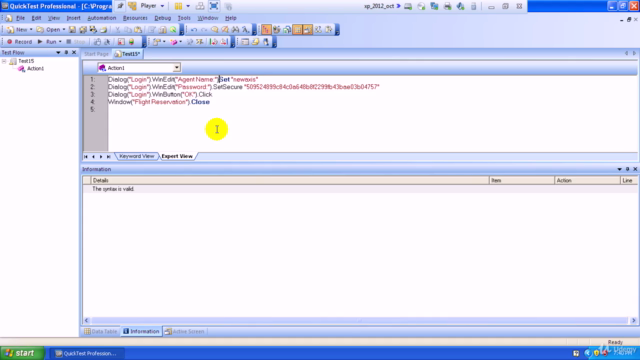The width and height of the screenshot is (640, 360).
Task: Click the Record button
Action: coord(19,42)
